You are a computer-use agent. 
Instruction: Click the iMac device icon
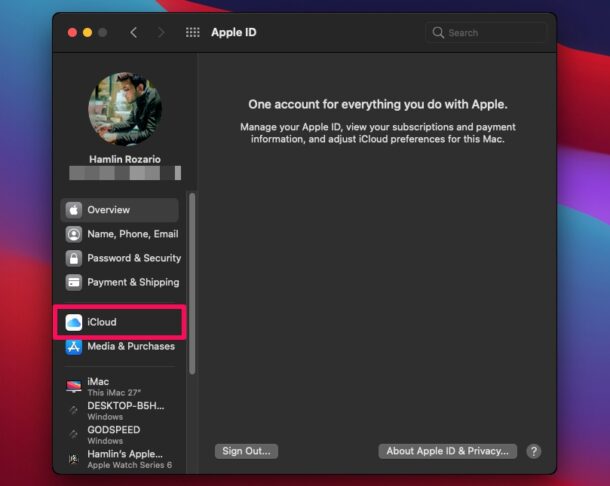click(74, 386)
